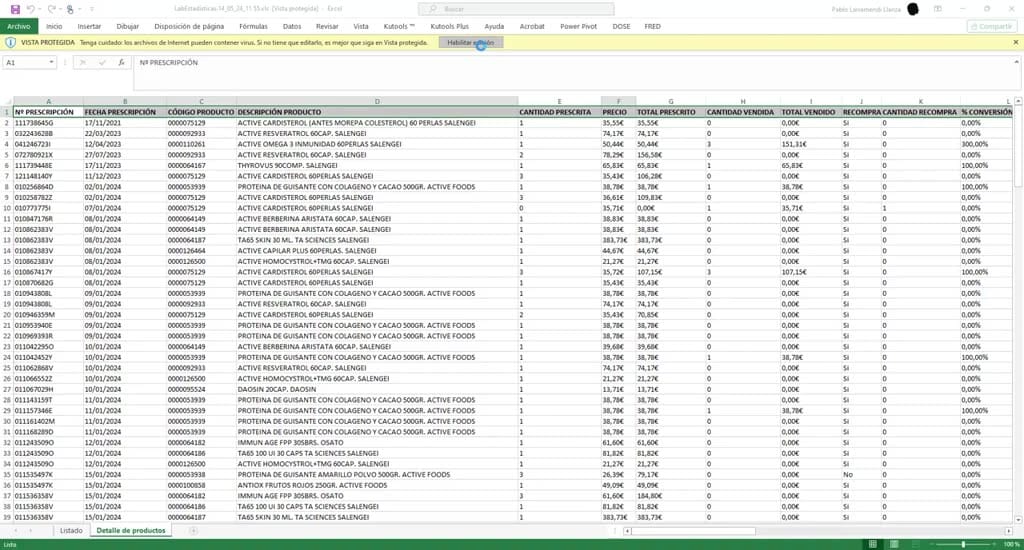Click the protected view shield info icon
This screenshot has height=550, width=1024.
10,42
